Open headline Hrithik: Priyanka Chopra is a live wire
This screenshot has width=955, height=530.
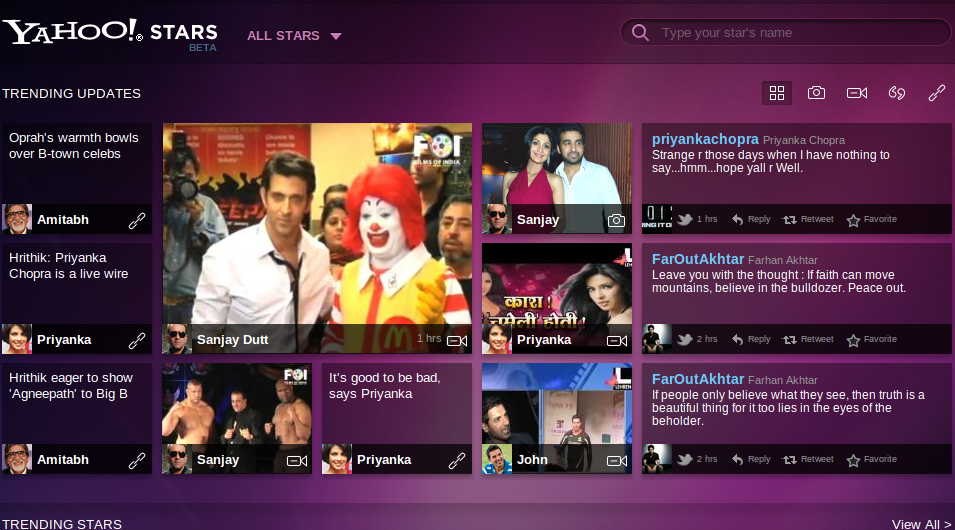69,266
